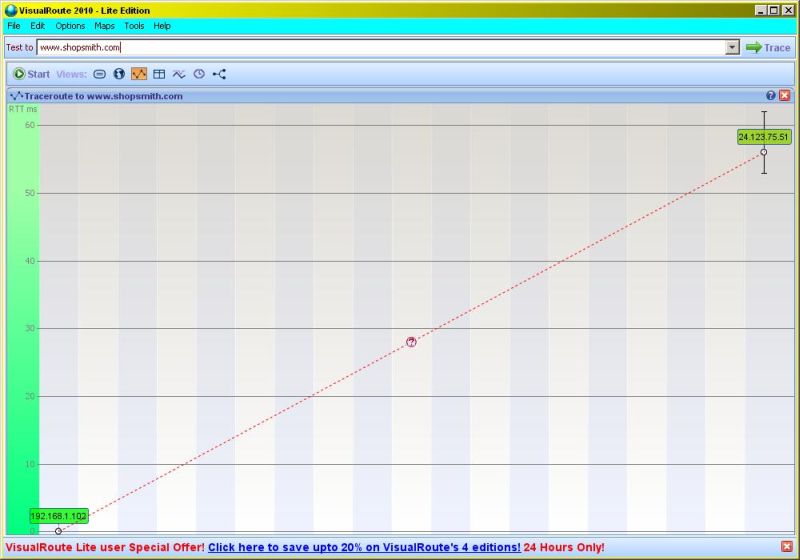Open the File menu

[x=14, y=26]
